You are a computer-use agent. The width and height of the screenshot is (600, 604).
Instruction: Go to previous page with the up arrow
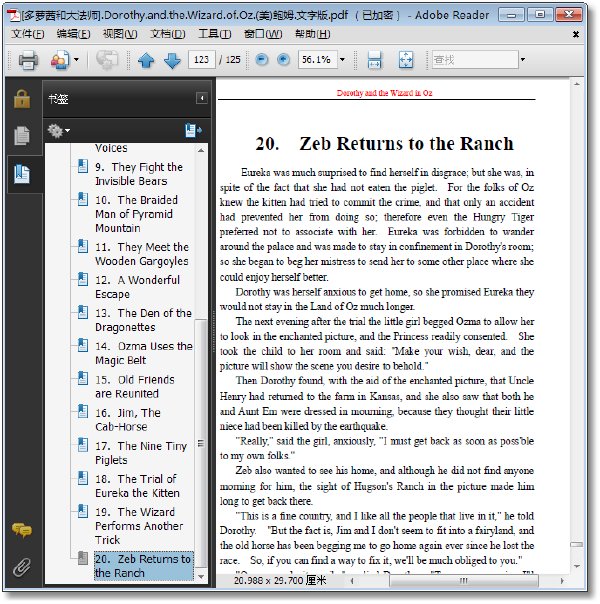pos(146,60)
